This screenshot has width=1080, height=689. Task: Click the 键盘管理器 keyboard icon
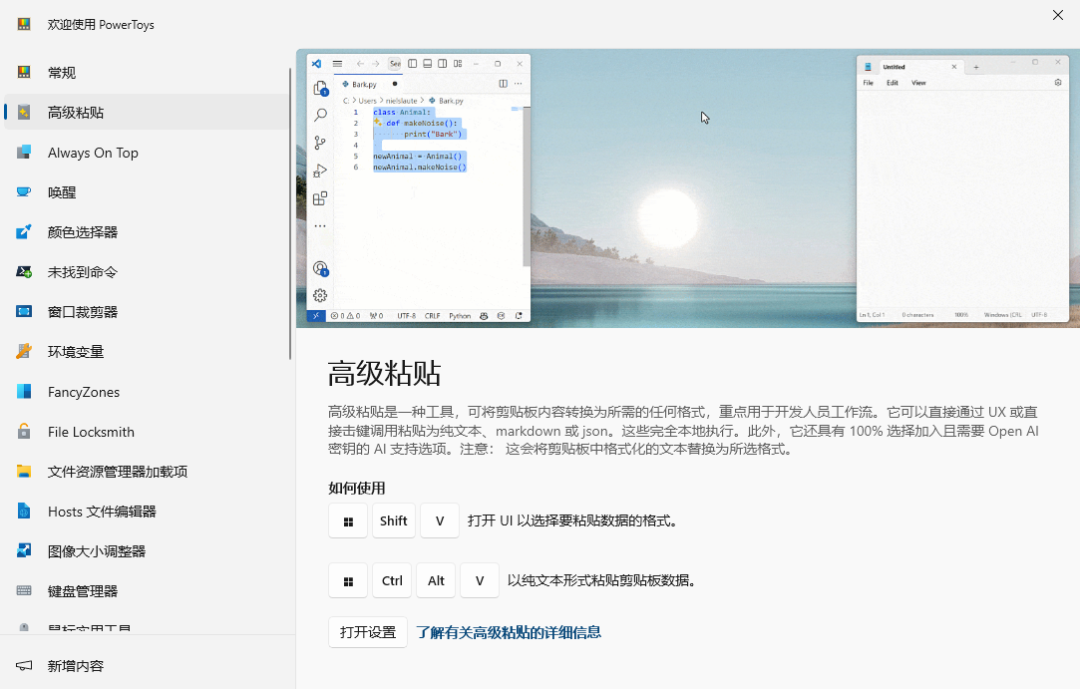coord(24,590)
